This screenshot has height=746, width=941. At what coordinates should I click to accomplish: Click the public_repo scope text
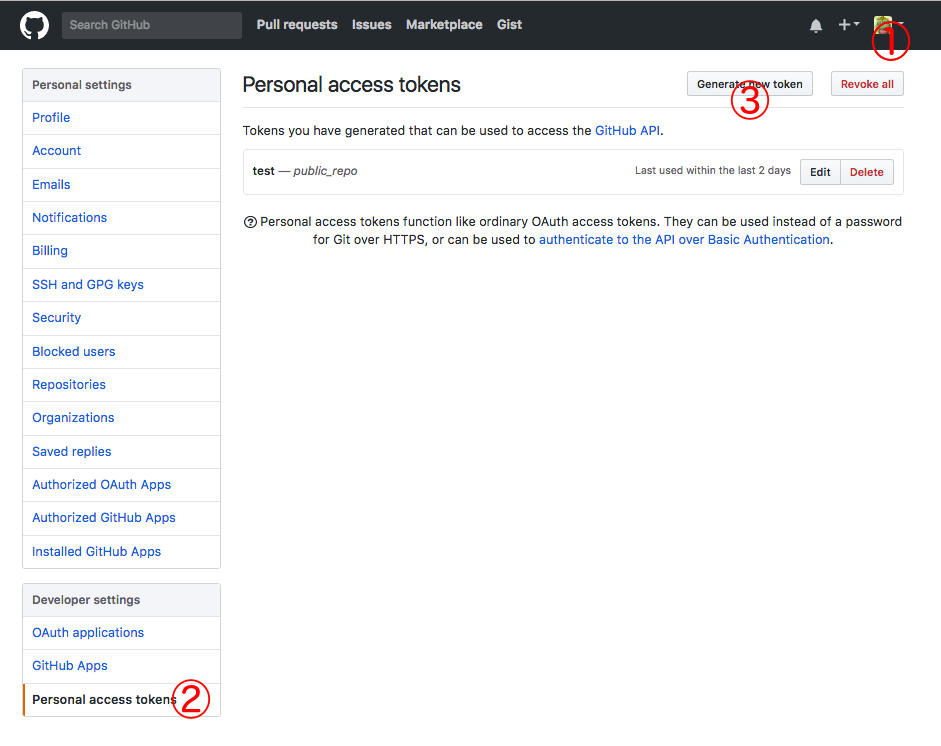pyautogui.click(x=325, y=171)
